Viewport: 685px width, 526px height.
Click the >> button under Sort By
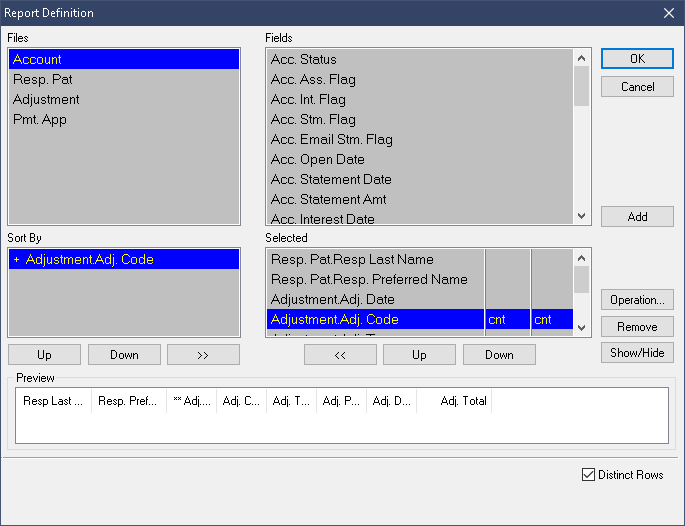pyautogui.click(x=203, y=355)
